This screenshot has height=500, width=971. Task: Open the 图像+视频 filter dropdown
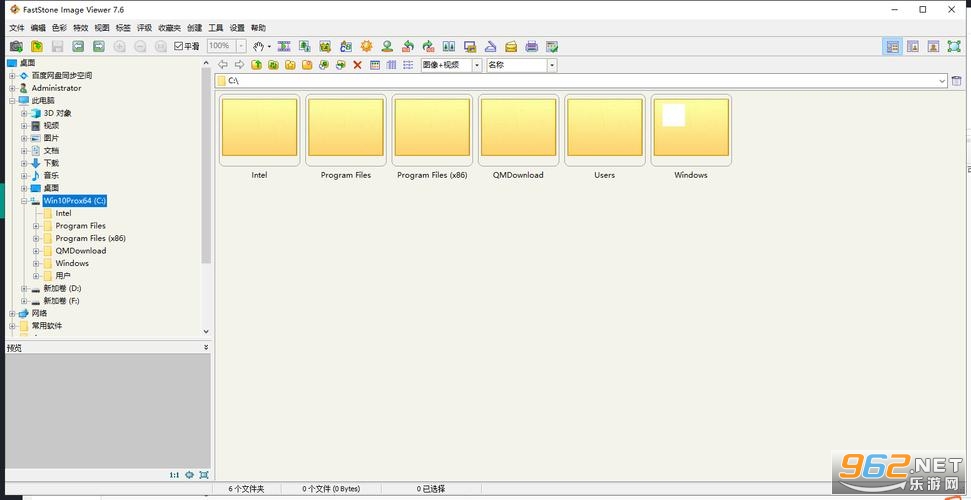[477, 65]
